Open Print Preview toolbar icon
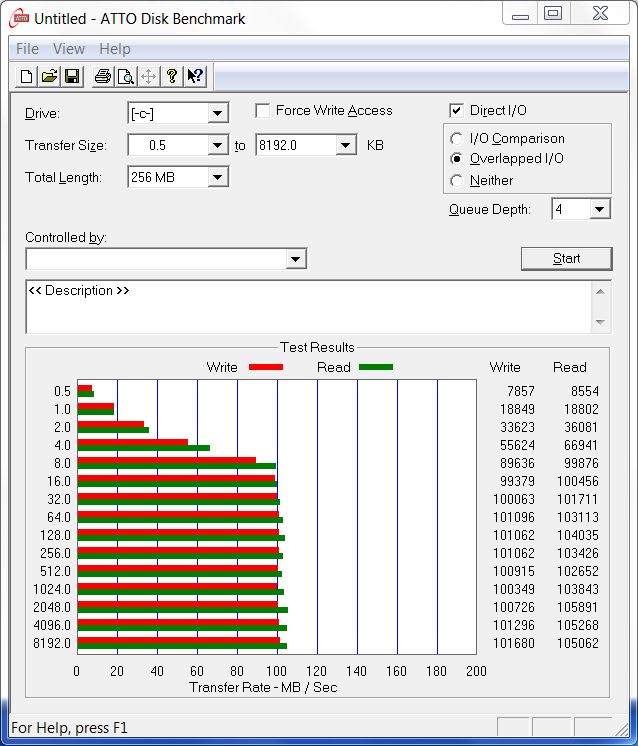Viewport: 638px width, 746px height. click(126, 76)
